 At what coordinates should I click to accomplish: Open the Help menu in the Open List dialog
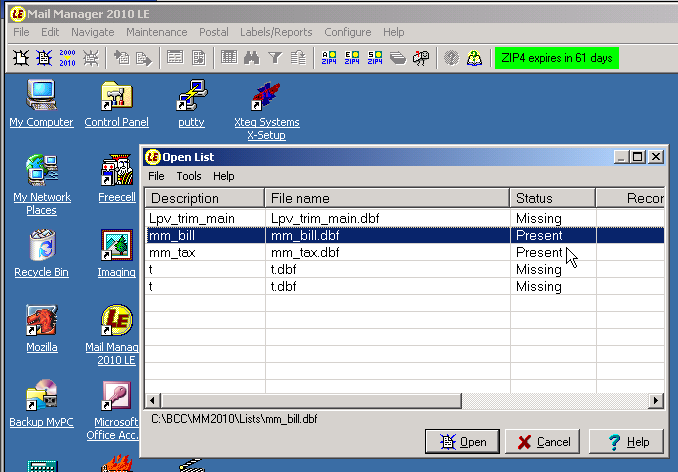[224, 176]
